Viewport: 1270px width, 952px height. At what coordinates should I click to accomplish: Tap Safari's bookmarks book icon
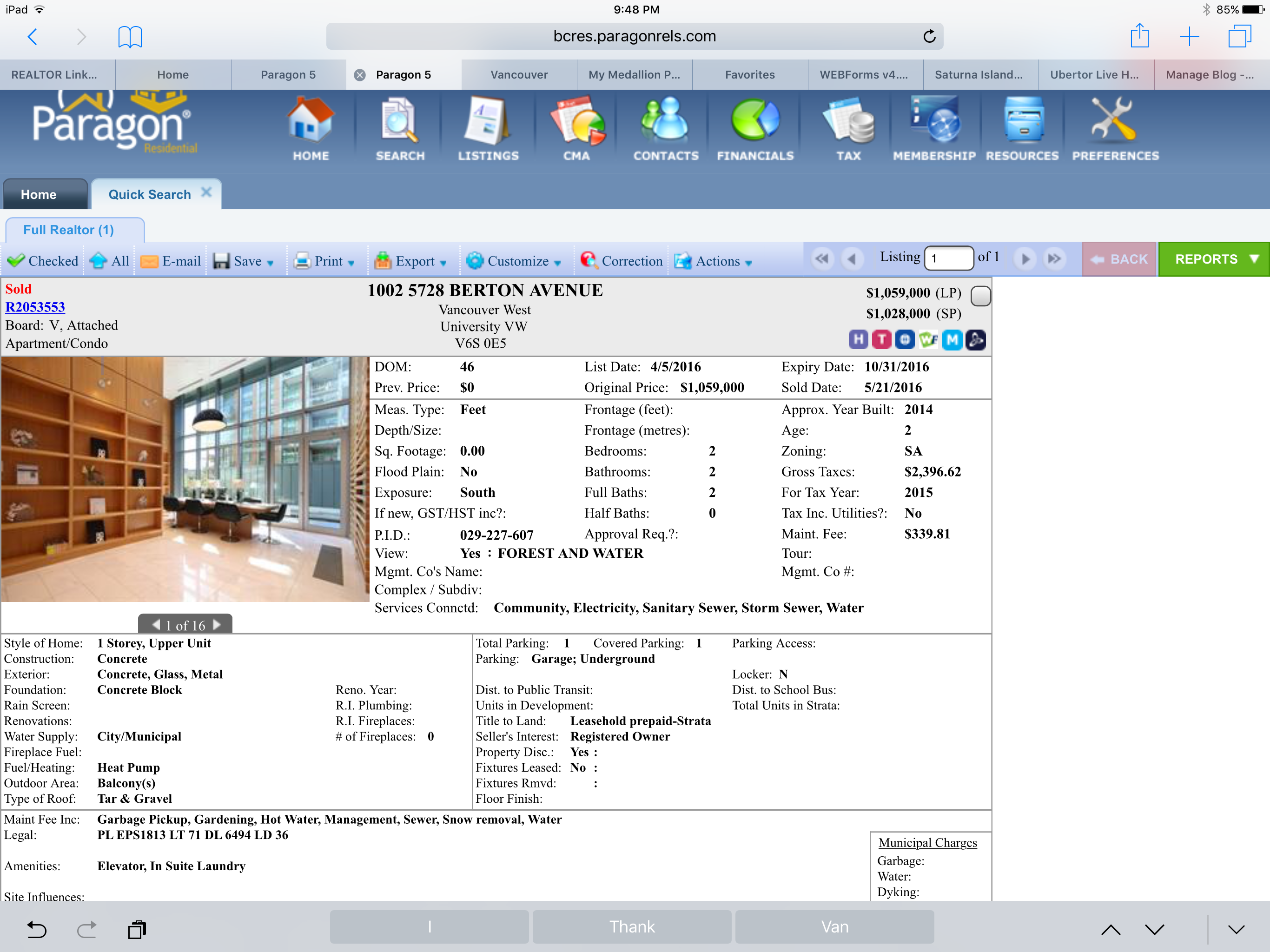130,37
